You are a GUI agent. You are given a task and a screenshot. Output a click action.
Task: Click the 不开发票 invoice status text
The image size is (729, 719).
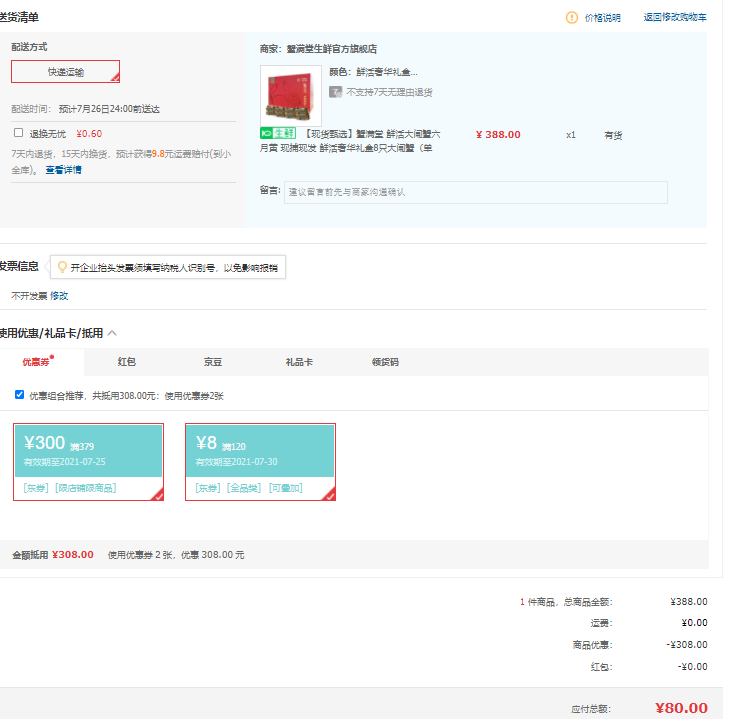coord(29,296)
